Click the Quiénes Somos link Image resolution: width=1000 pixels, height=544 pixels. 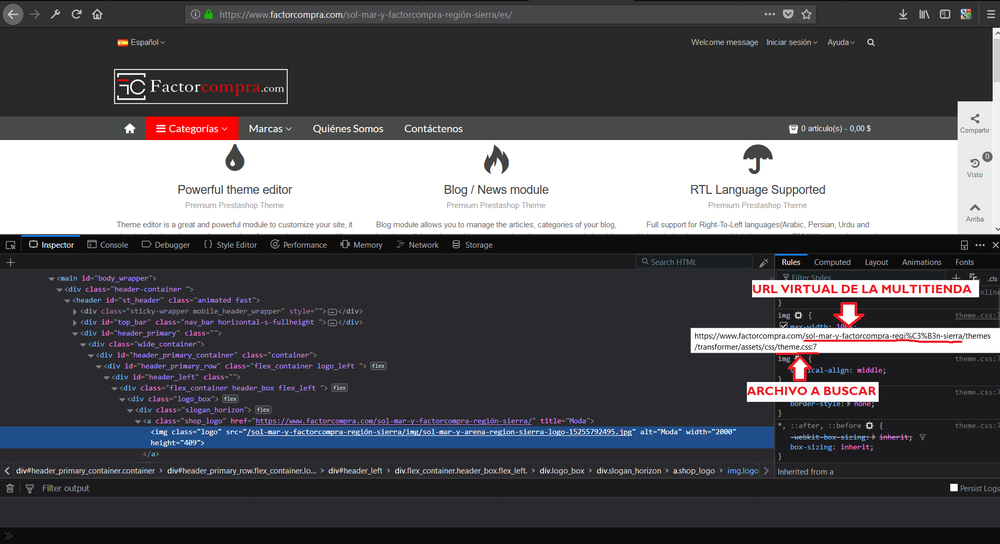348,129
